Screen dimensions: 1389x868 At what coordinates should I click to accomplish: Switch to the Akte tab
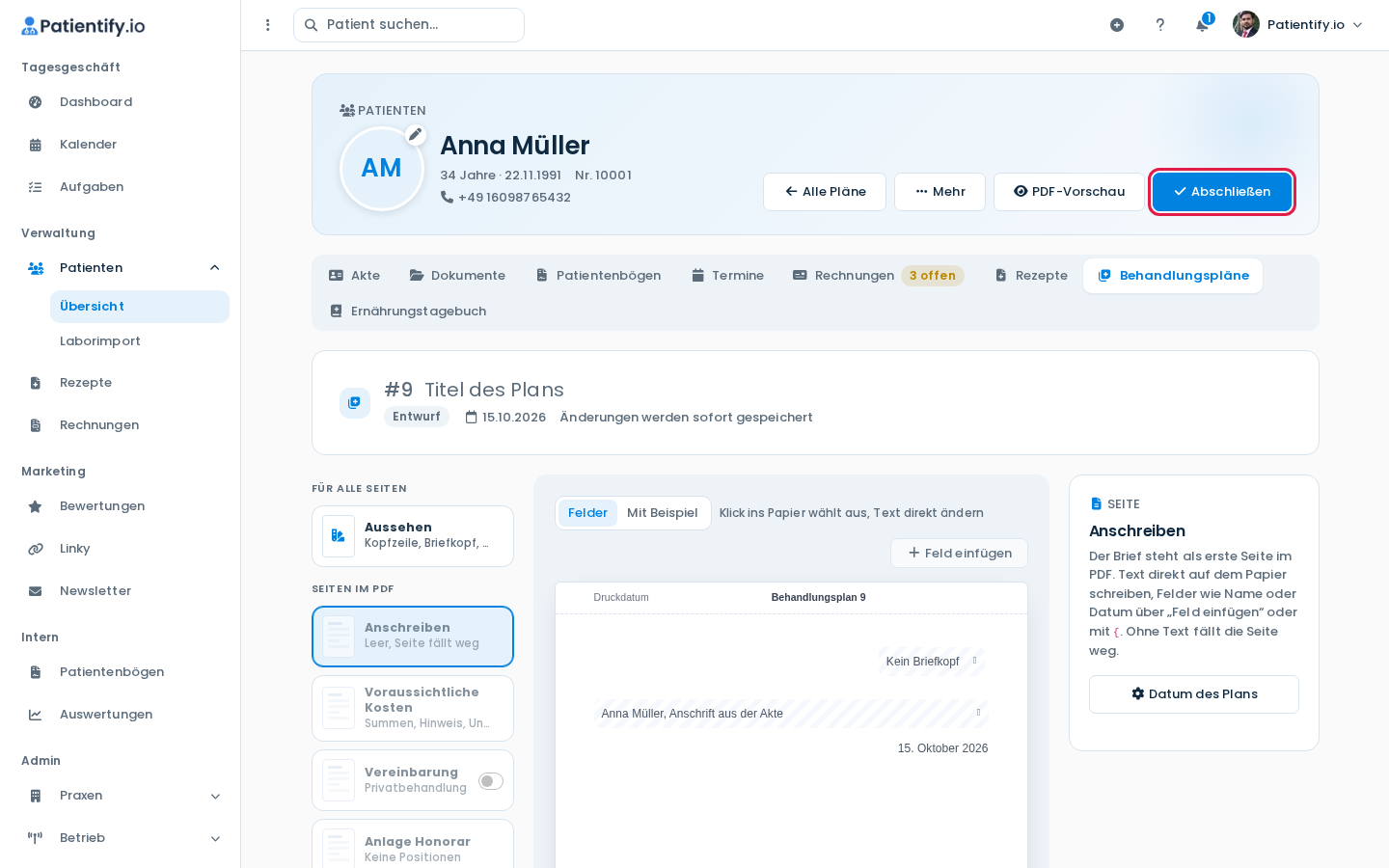[x=354, y=276]
